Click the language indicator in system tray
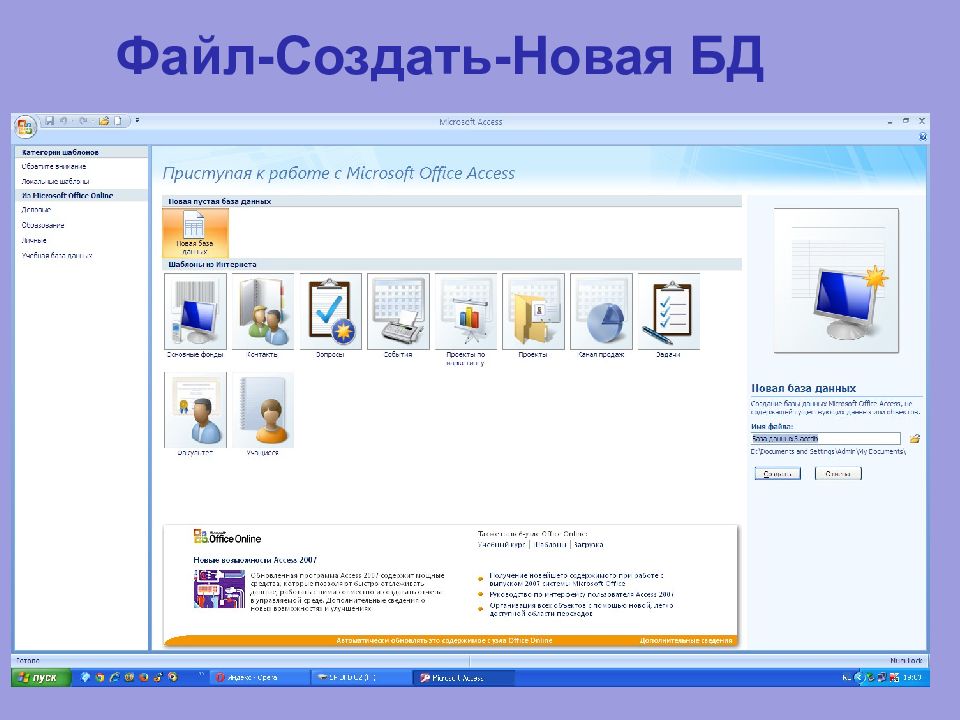Screen dimensions: 960x720 [x=846, y=677]
